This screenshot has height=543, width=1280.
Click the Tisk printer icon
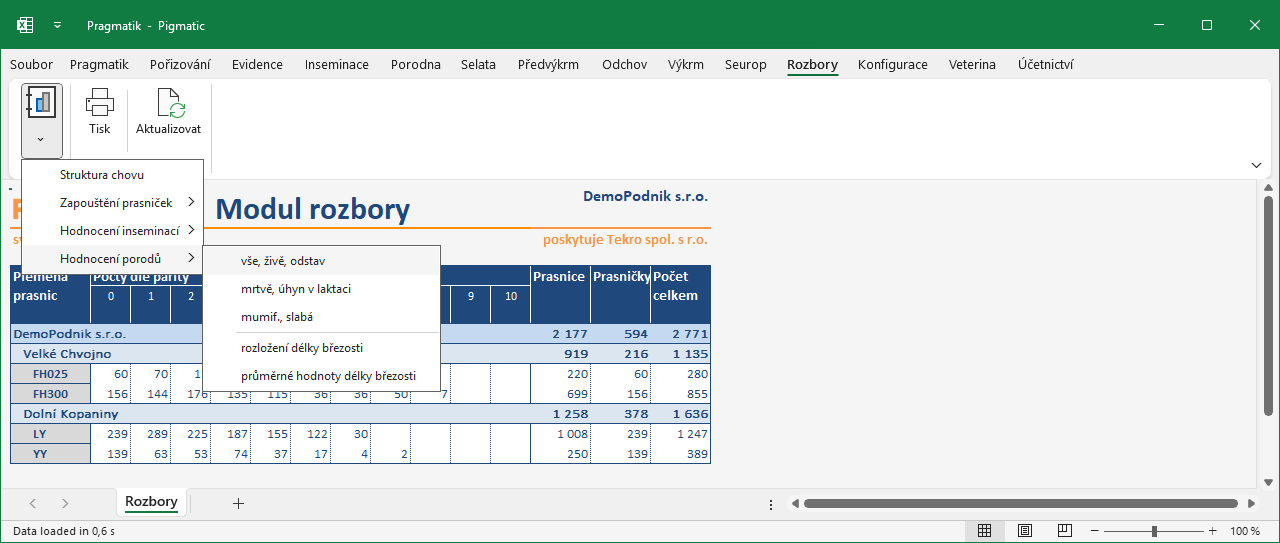click(x=100, y=102)
